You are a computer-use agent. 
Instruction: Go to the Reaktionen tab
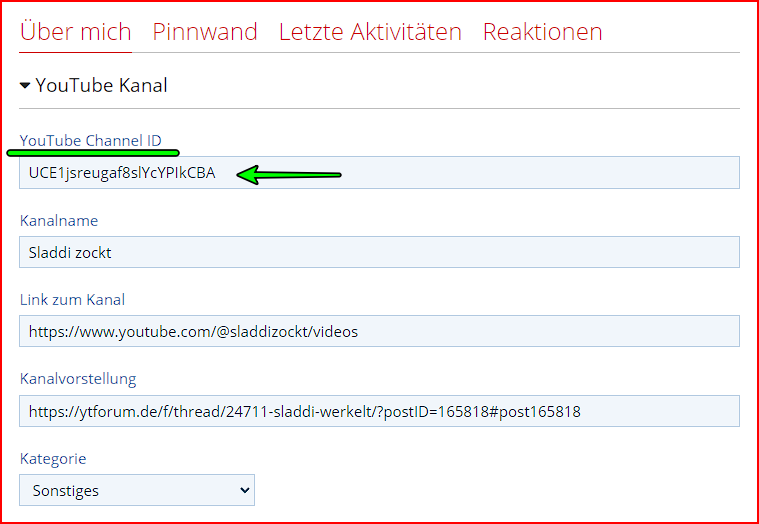tap(542, 32)
